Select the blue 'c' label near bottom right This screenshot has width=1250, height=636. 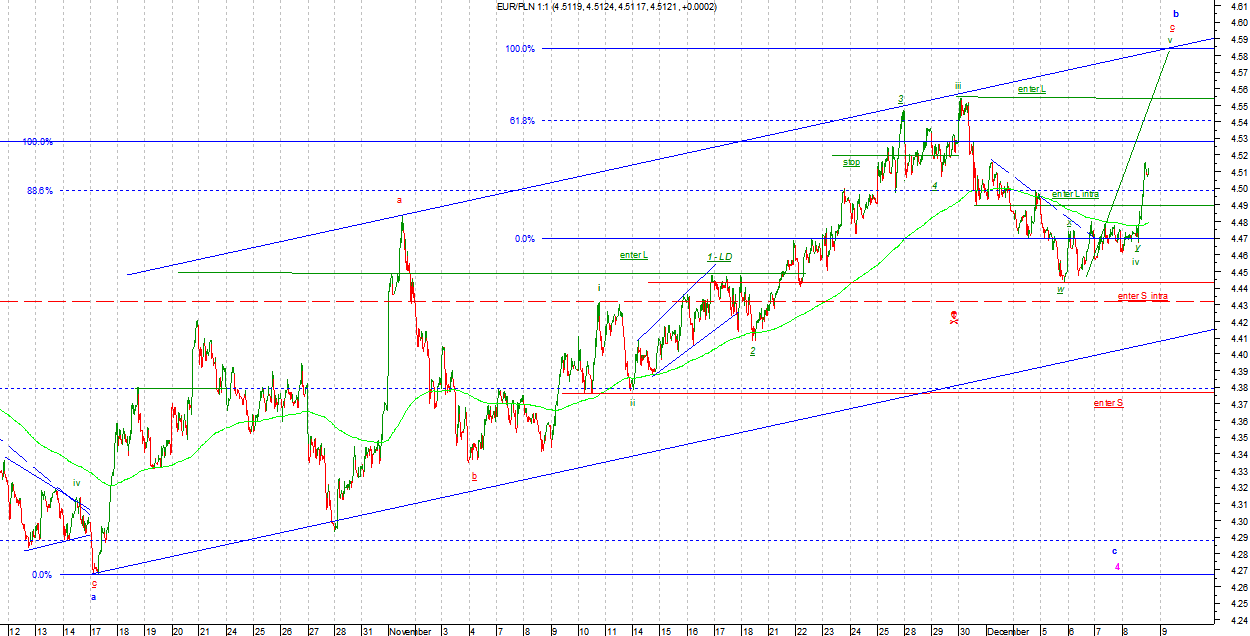pyautogui.click(x=1114, y=551)
